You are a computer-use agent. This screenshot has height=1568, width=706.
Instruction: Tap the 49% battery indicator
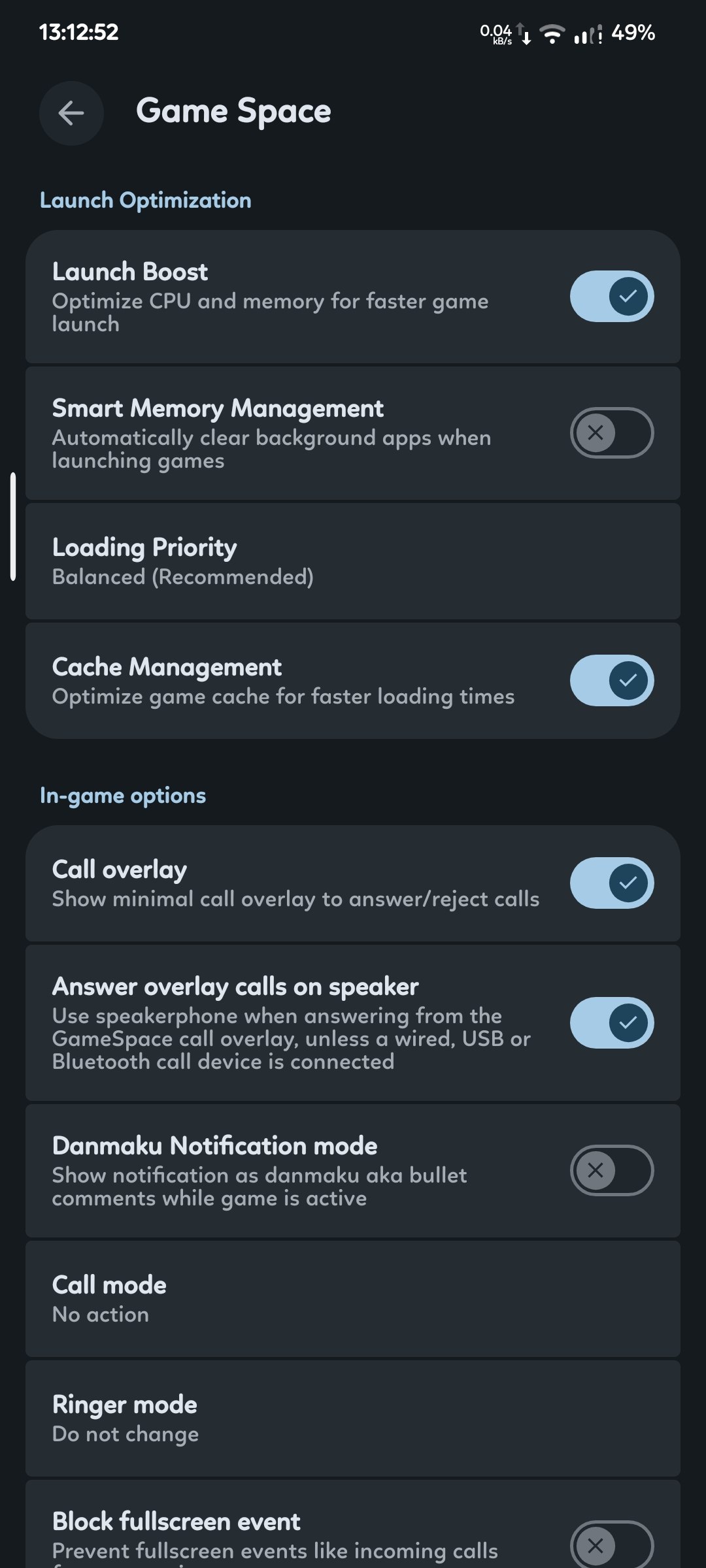pos(633,33)
